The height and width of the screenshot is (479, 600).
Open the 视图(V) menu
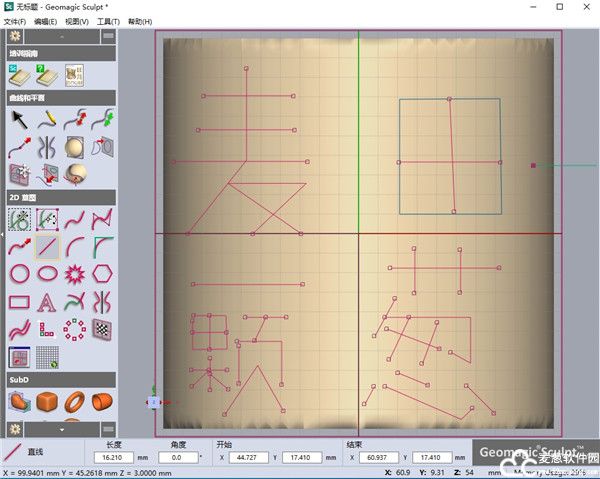[x=77, y=22]
